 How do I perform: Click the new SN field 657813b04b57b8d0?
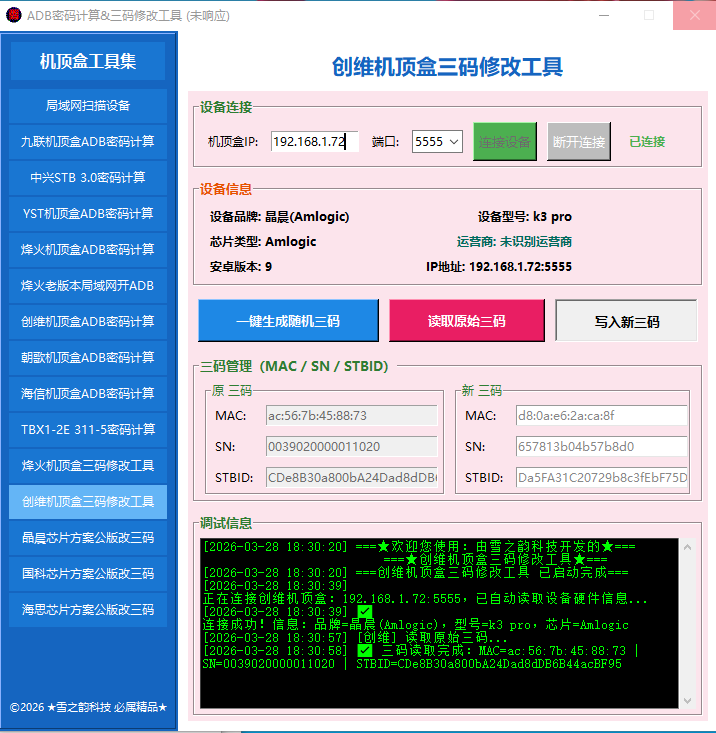point(601,446)
